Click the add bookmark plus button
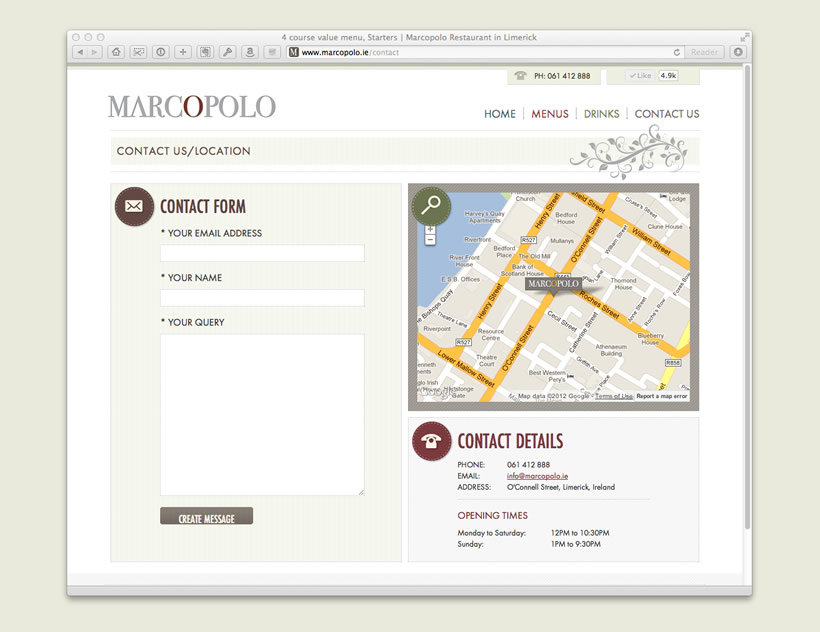The image size is (820, 632). [183, 52]
